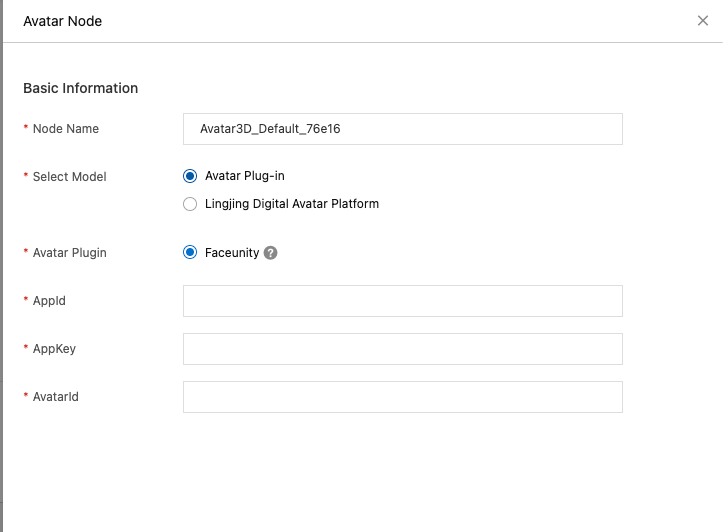Close the Avatar Node dialog

[x=703, y=21]
